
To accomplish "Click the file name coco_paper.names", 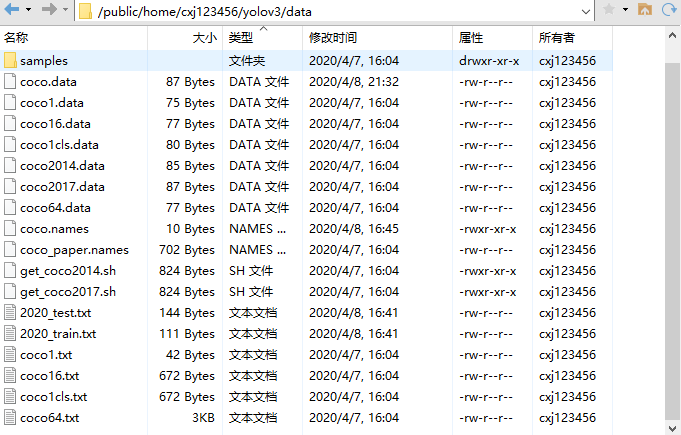I will click(x=74, y=250).
